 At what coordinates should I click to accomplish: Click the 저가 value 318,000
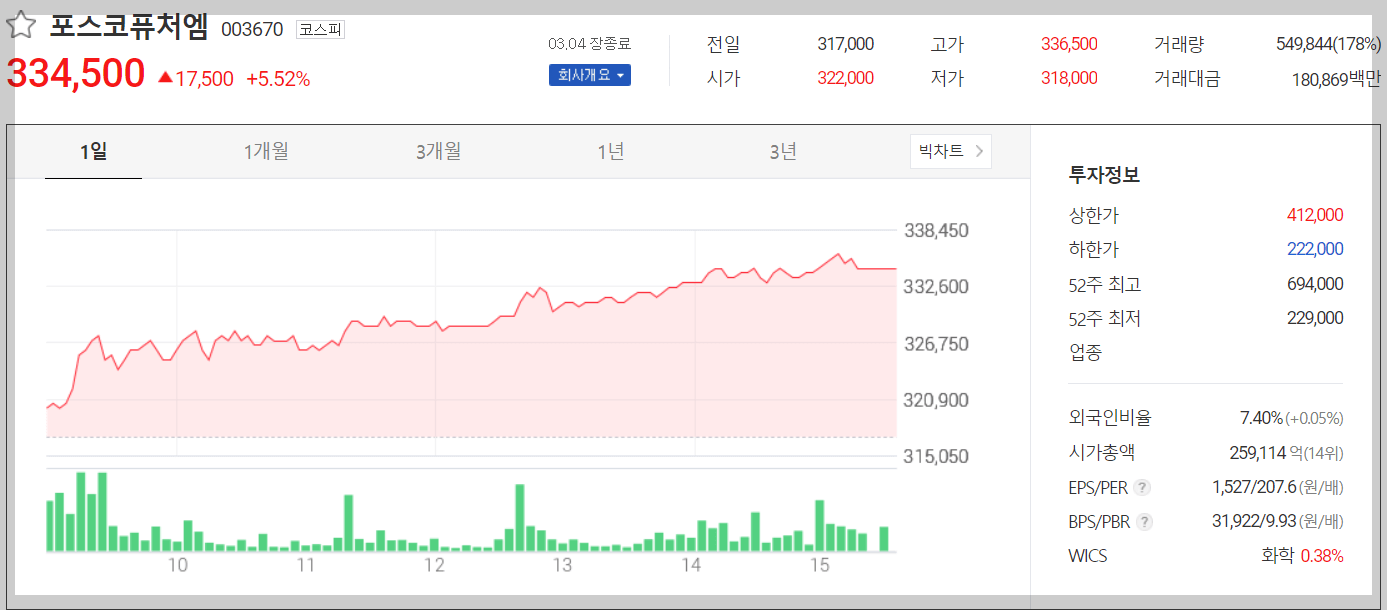click(x=1069, y=78)
